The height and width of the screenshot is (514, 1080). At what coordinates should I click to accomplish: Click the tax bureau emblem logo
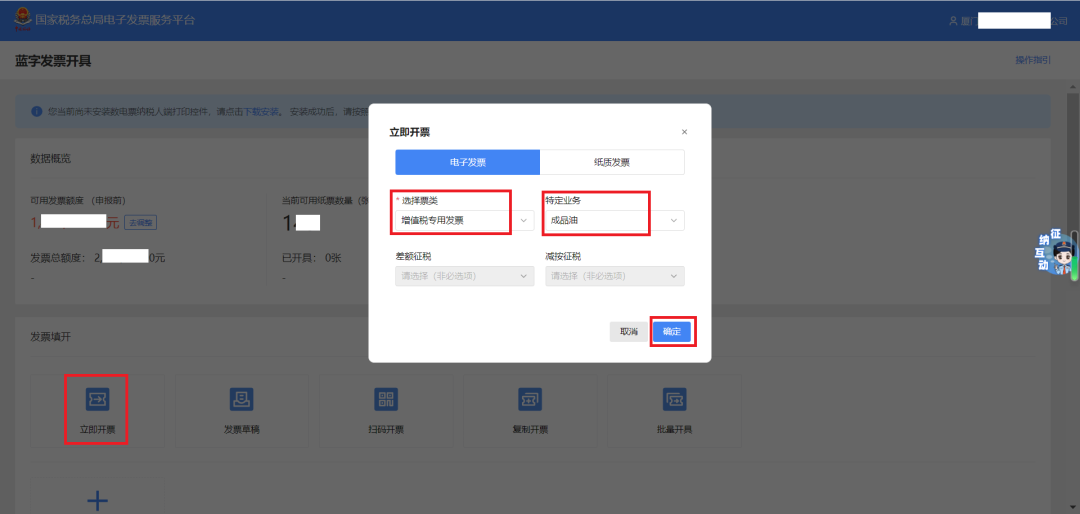22,20
